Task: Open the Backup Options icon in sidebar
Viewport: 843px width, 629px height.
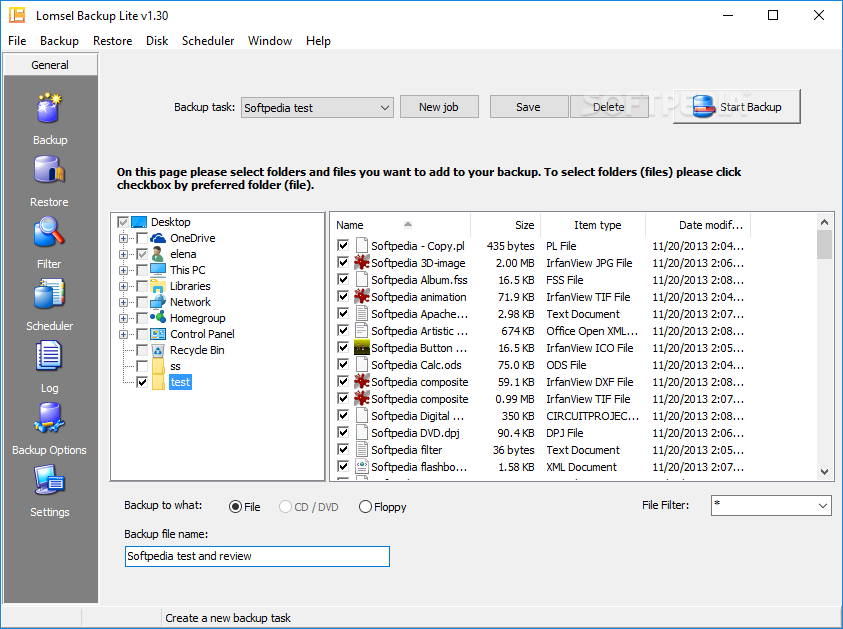Action: coord(49,418)
